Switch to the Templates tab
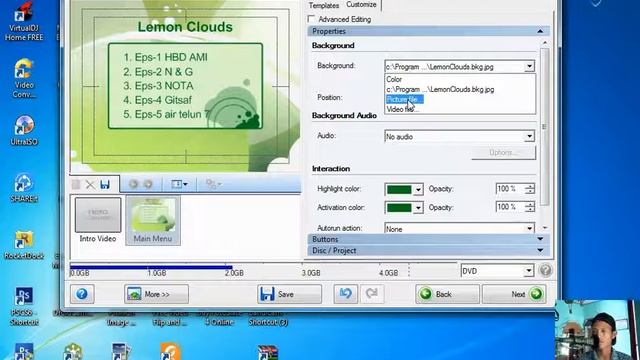Screen dimensions: 640x360 click(324, 5)
